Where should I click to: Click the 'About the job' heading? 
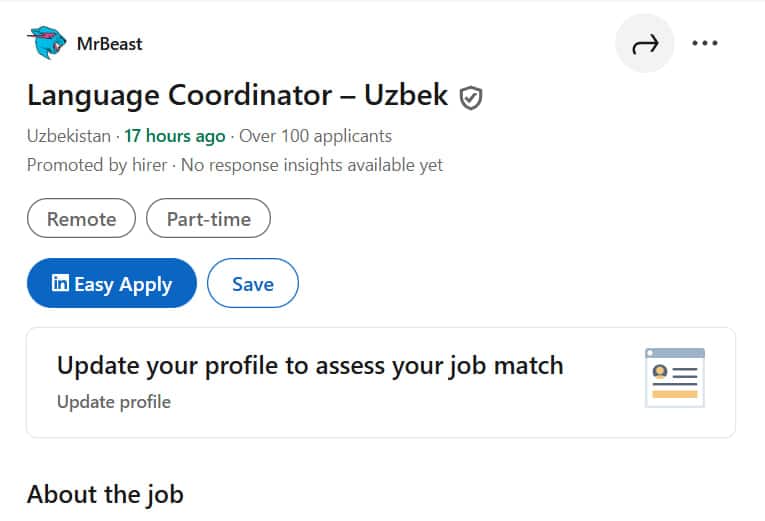pos(105,494)
